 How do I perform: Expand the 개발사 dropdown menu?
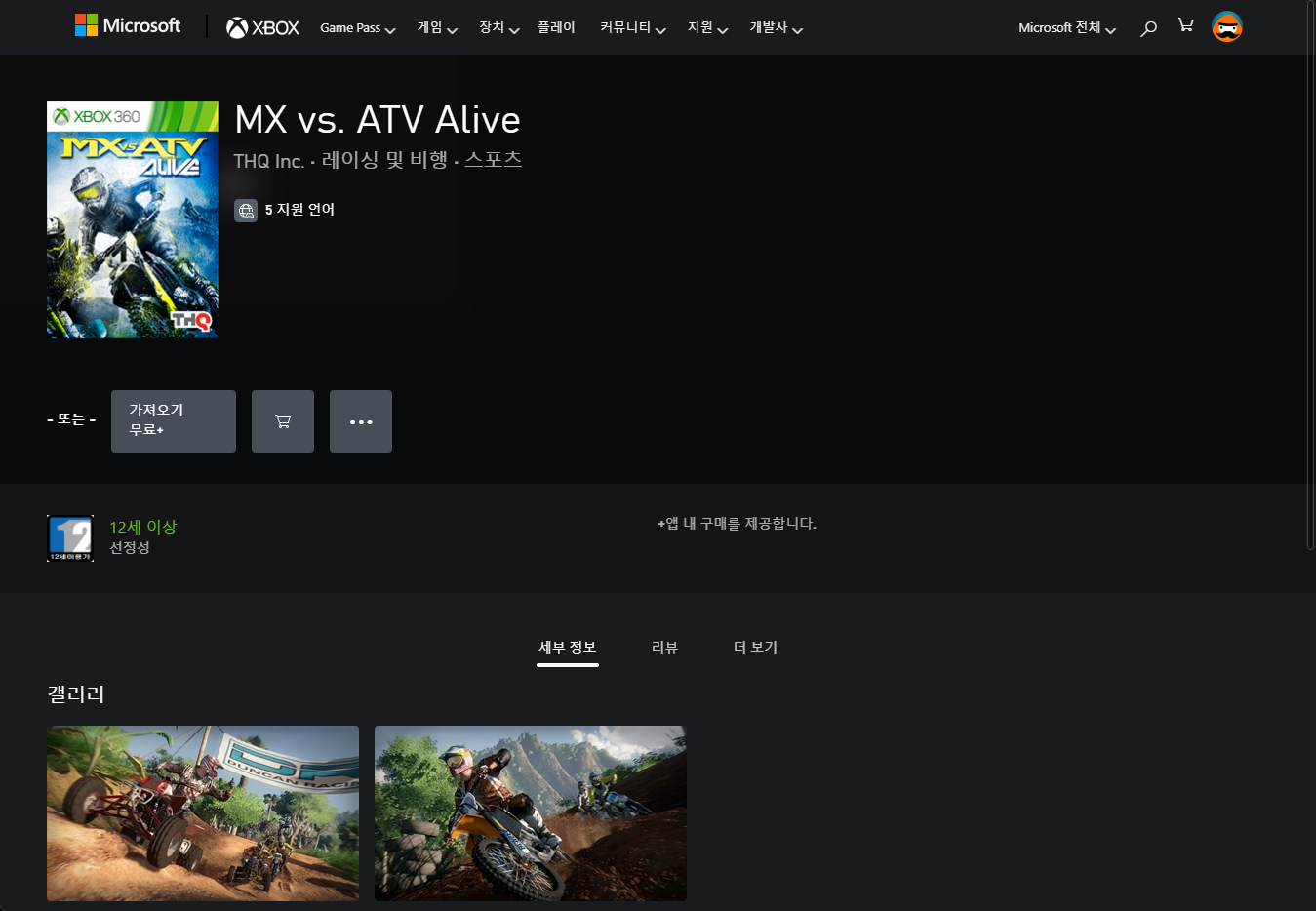click(776, 28)
